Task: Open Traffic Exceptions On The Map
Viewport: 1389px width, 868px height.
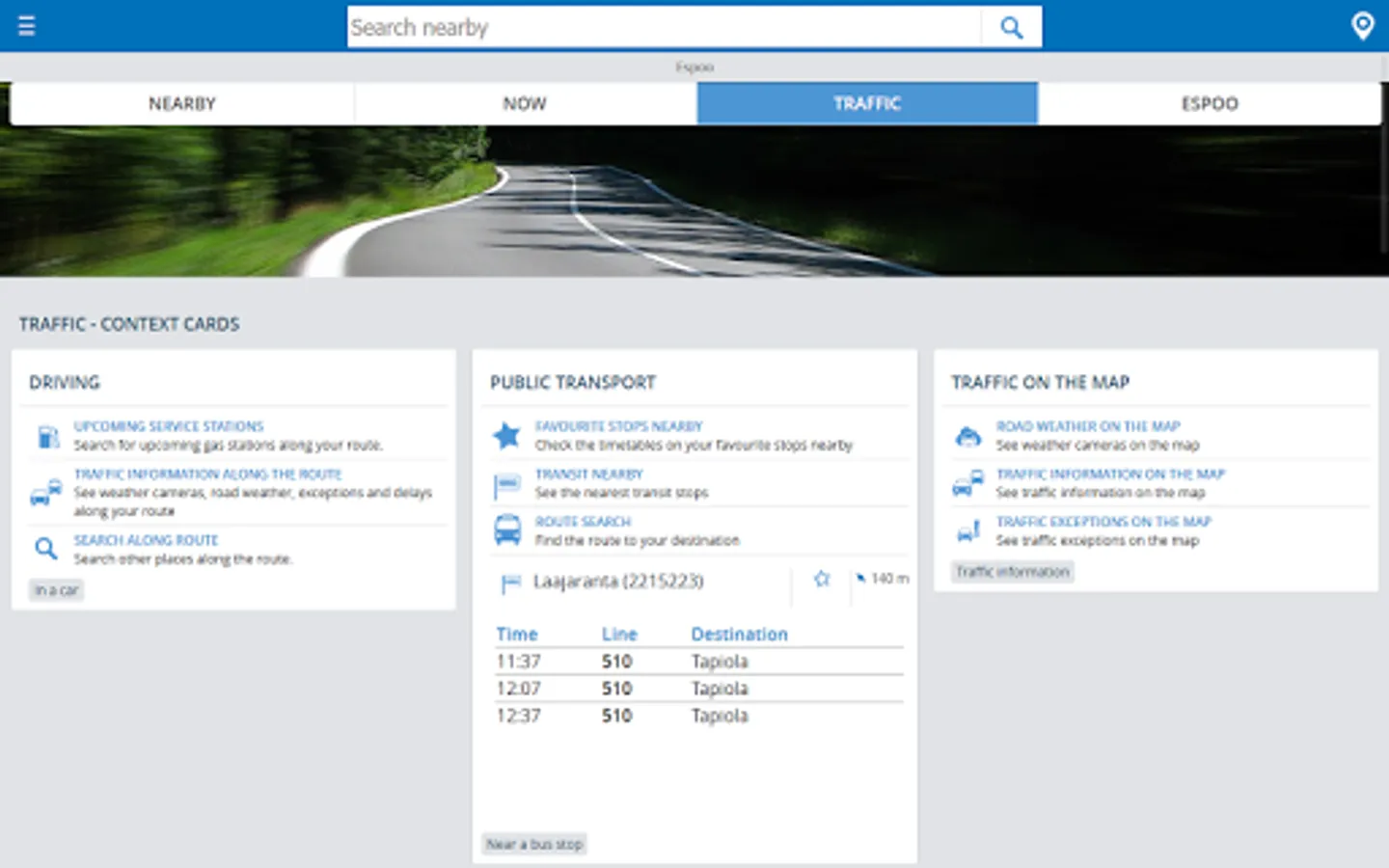Action: point(1103,522)
